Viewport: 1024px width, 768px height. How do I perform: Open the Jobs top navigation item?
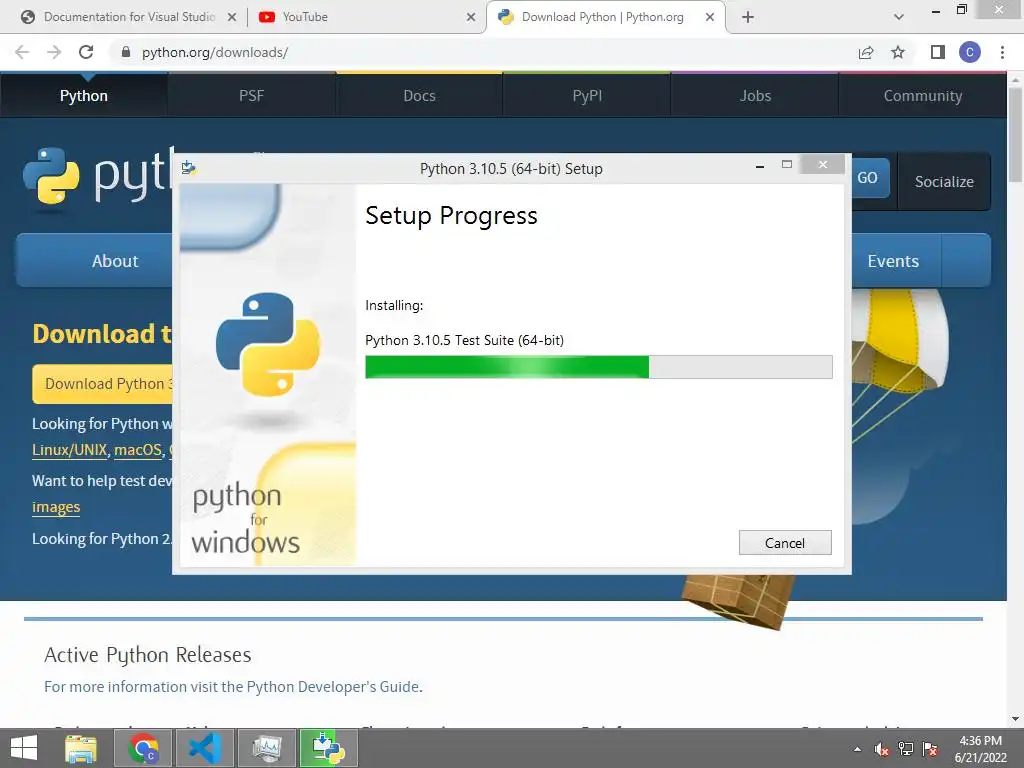(755, 95)
